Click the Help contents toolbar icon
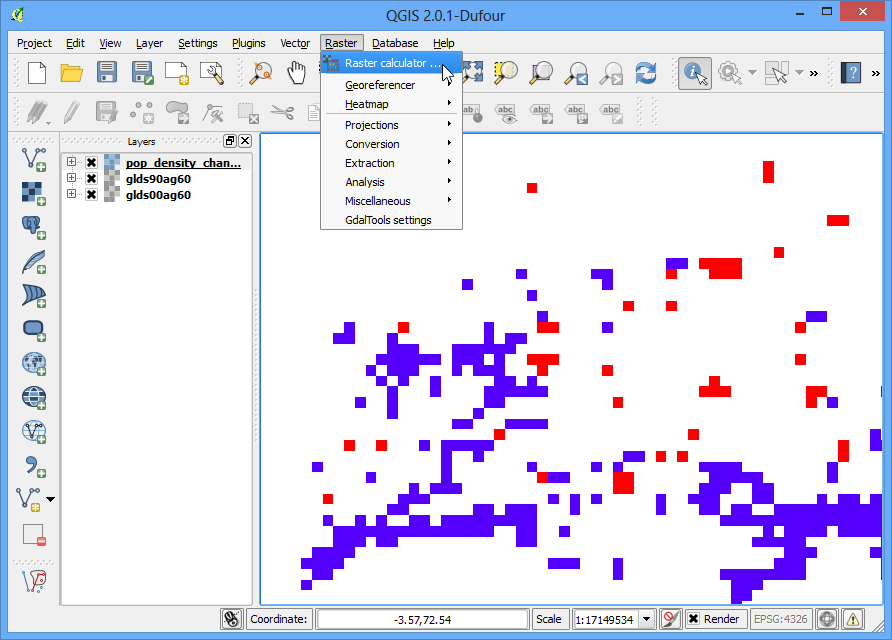Image resolution: width=892 pixels, height=640 pixels. tap(850, 73)
